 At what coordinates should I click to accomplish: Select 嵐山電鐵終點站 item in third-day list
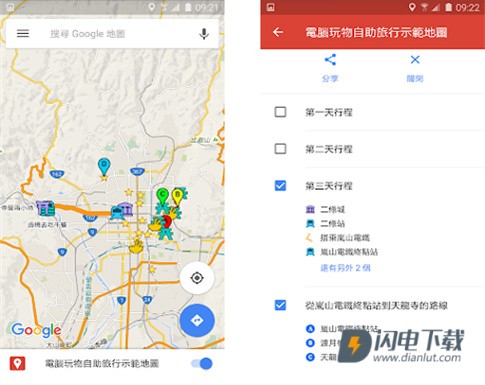[x=342, y=252]
